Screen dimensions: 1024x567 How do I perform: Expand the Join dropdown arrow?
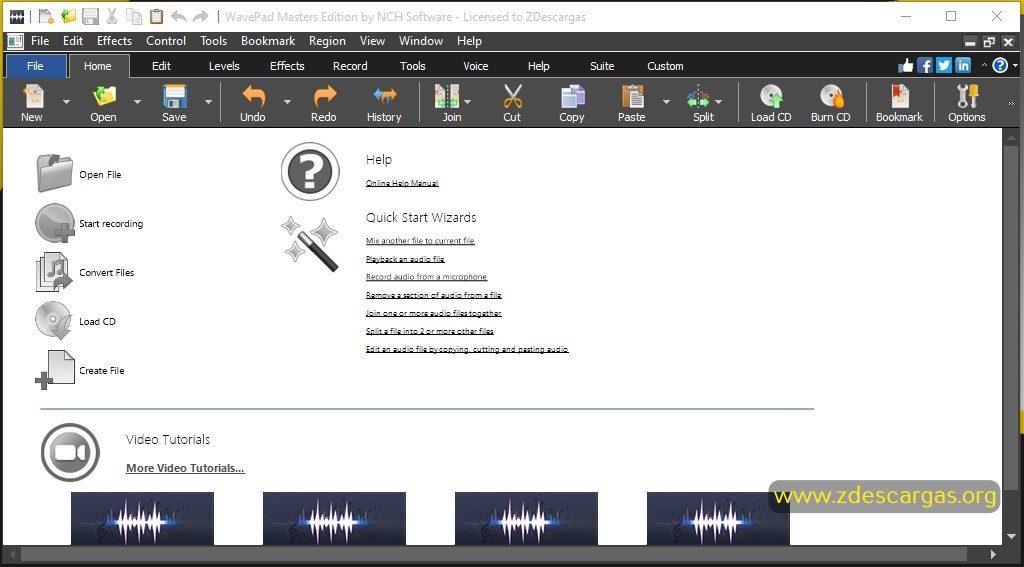(x=468, y=102)
